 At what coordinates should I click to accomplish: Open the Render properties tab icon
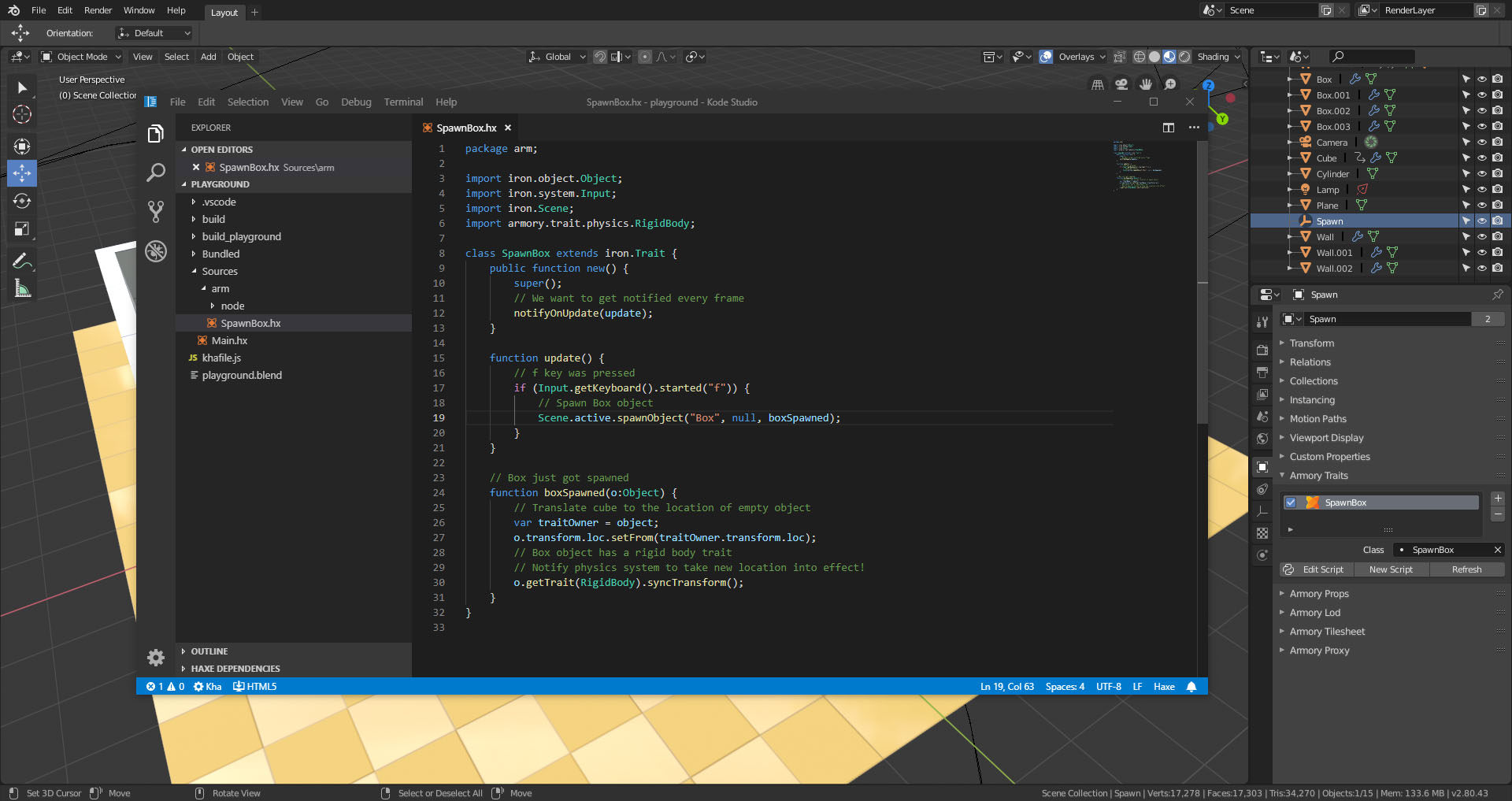pos(1262,350)
